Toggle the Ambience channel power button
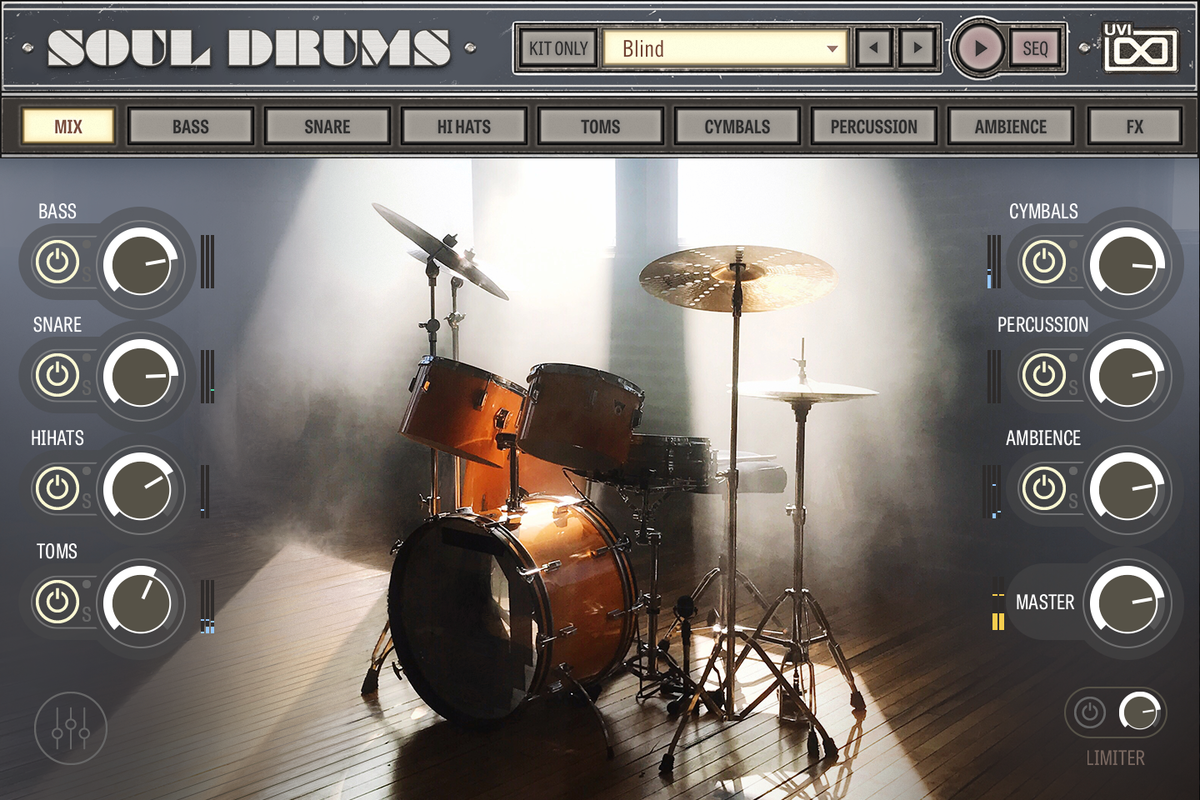The width and height of the screenshot is (1200, 800). 1043,488
